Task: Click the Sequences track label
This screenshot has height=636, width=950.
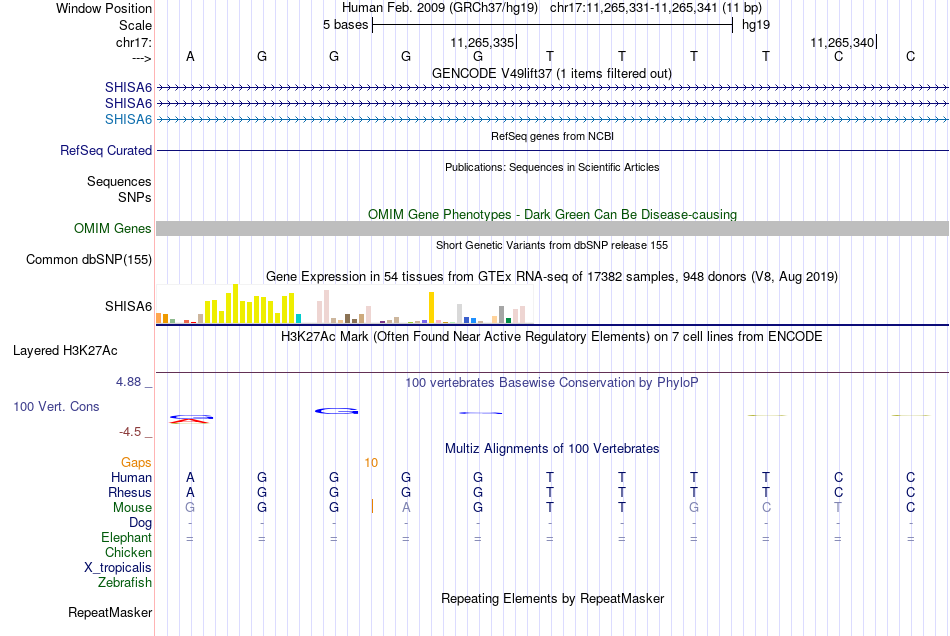Action: click(x=119, y=181)
